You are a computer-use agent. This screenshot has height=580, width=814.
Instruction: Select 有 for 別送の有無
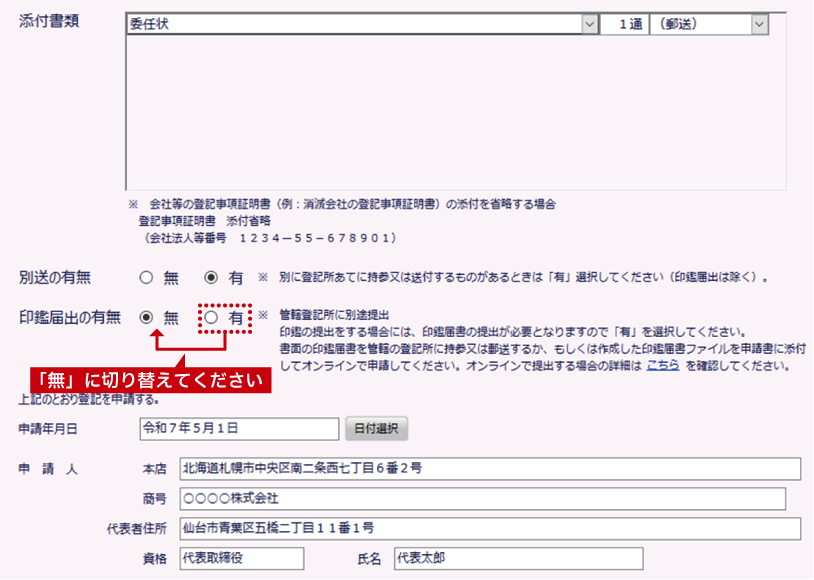(211, 277)
